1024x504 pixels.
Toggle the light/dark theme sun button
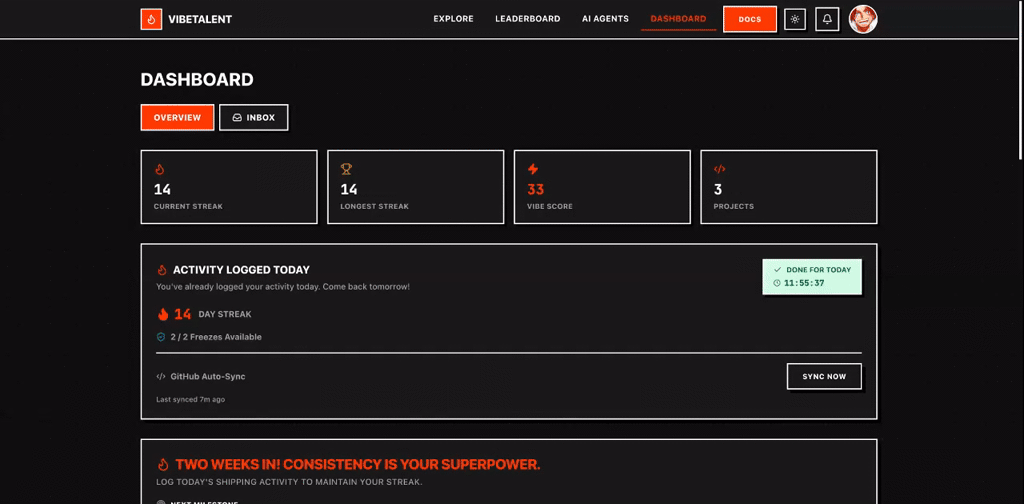795,19
